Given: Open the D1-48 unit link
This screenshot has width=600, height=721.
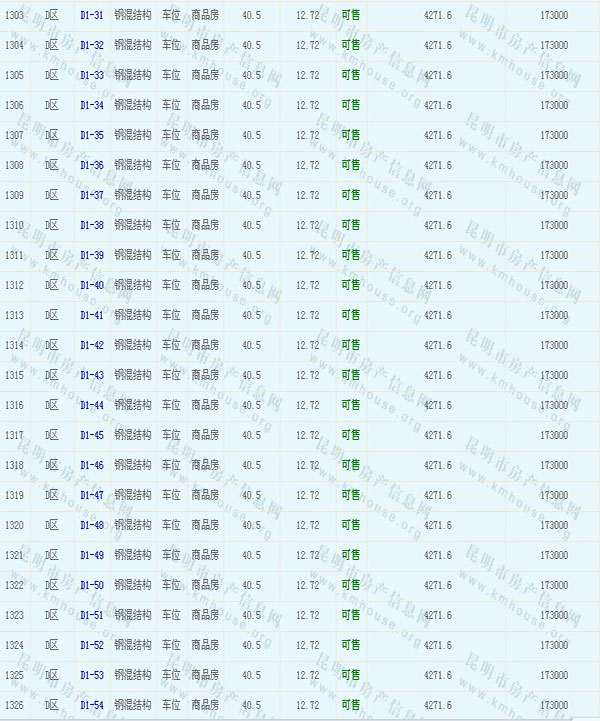Looking at the screenshot, I should pos(92,525).
